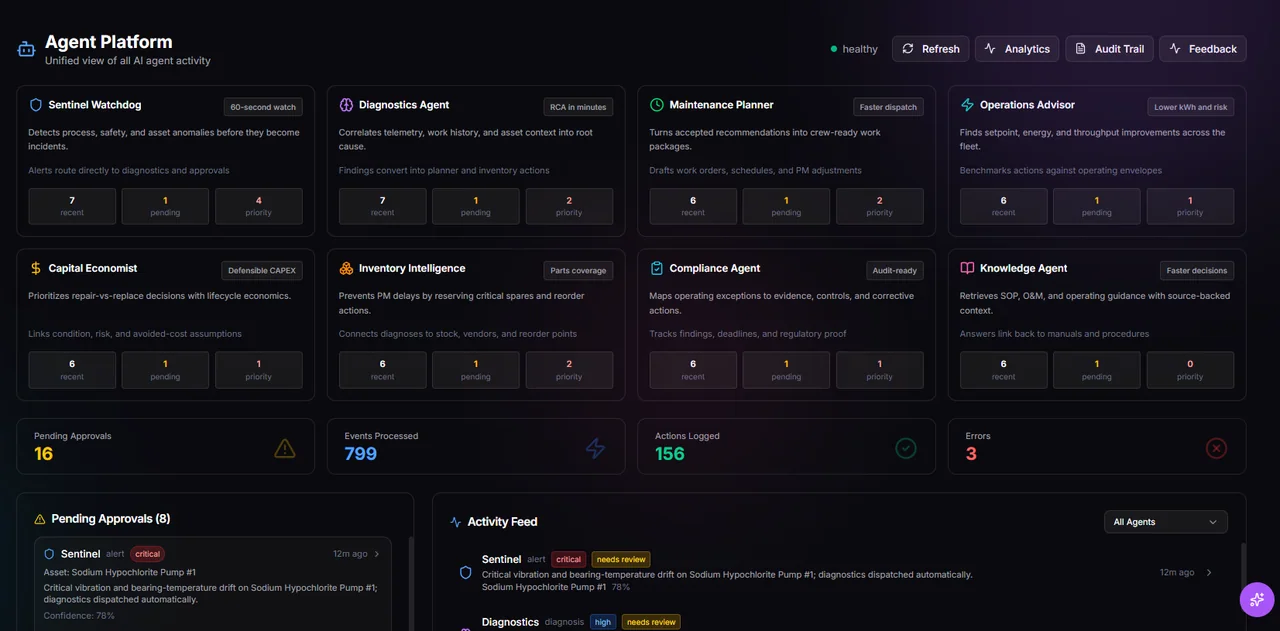Click Operations Advisor's 6 recent counter
This screenshot has width=1280, height=631.
click(1004, 206)
